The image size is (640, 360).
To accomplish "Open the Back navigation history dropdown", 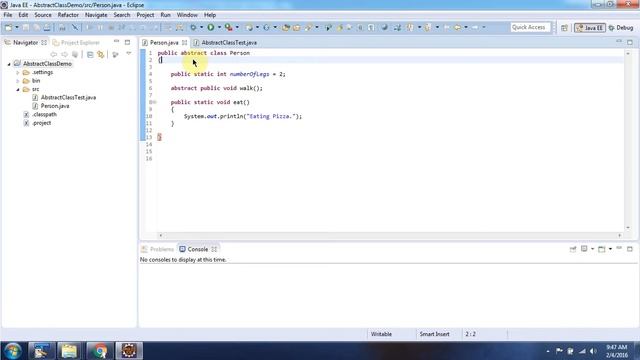I will pos(466,27).
